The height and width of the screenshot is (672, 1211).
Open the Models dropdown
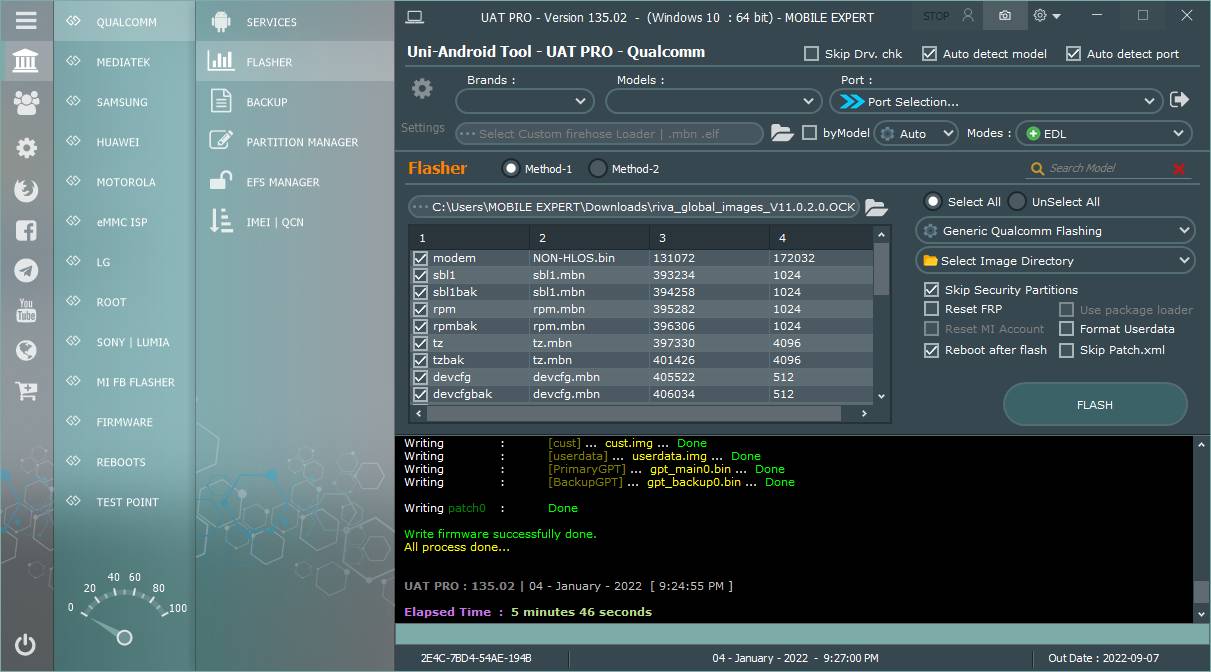(x=714, y=101)
